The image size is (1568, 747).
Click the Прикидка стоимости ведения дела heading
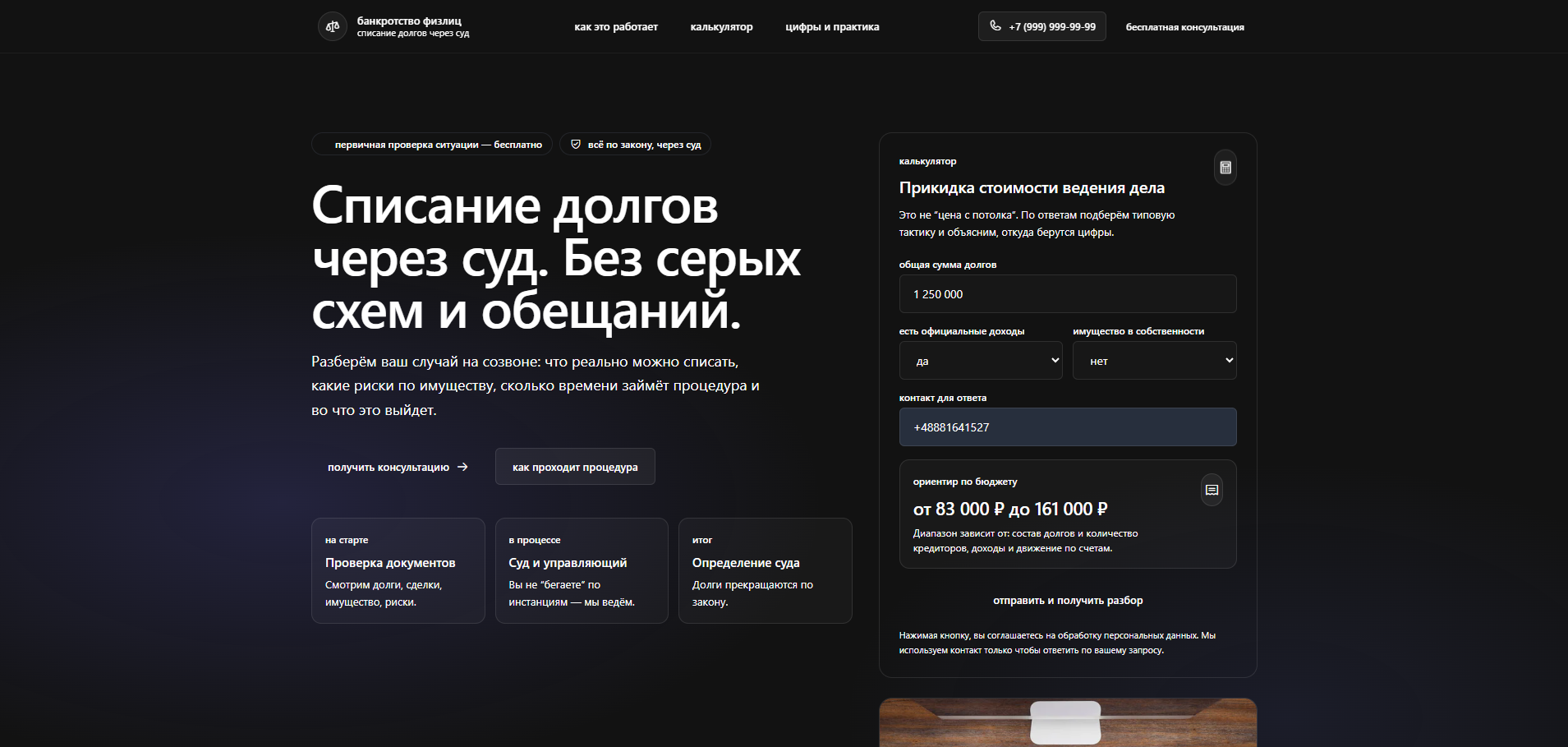pyautogui.click(x=1032, y=188)
